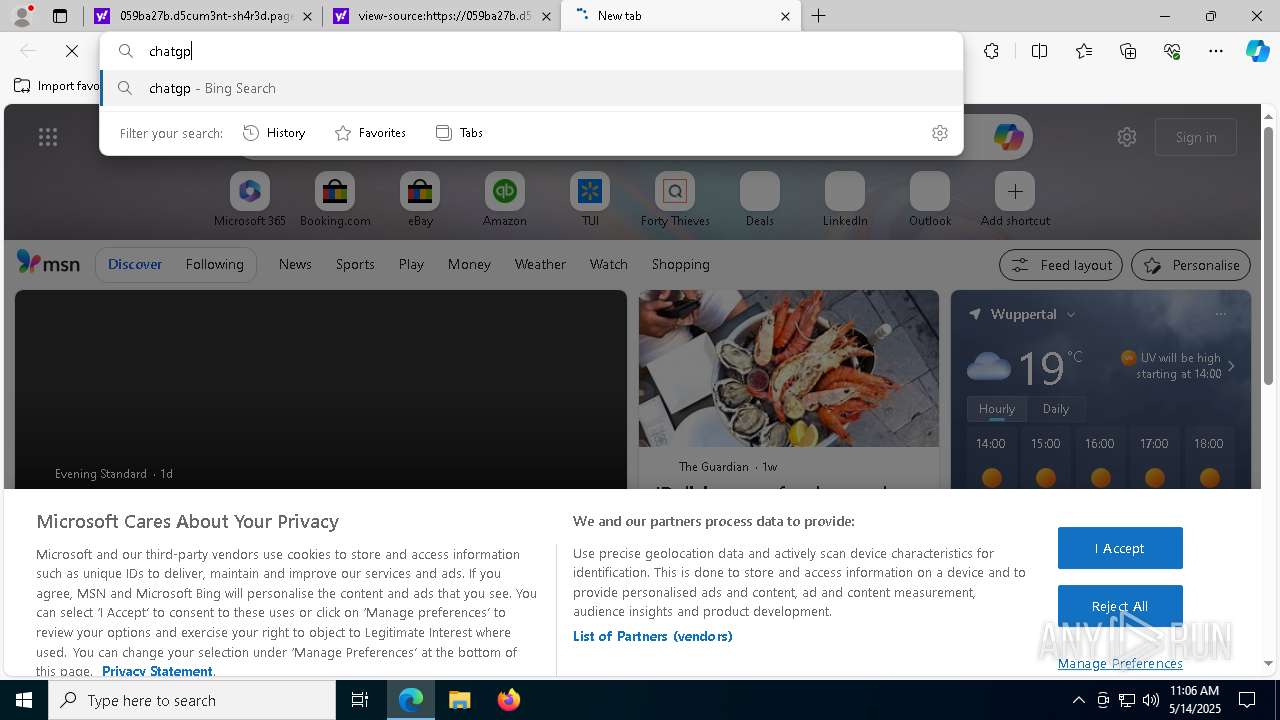Open the Forty Thieves shortcut
1280x720 pixels.
coord(675,200)
